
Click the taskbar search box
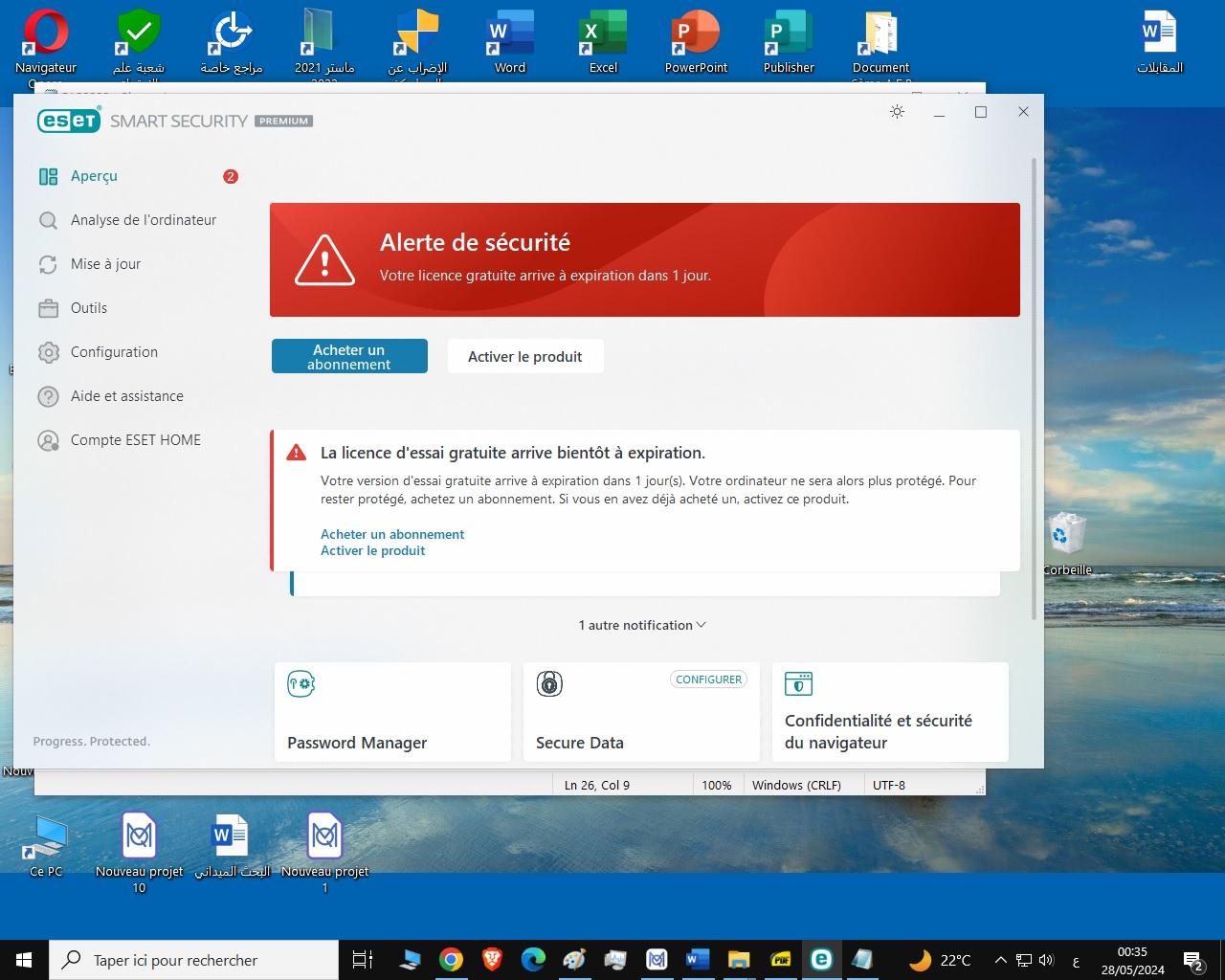click(192, 960)
